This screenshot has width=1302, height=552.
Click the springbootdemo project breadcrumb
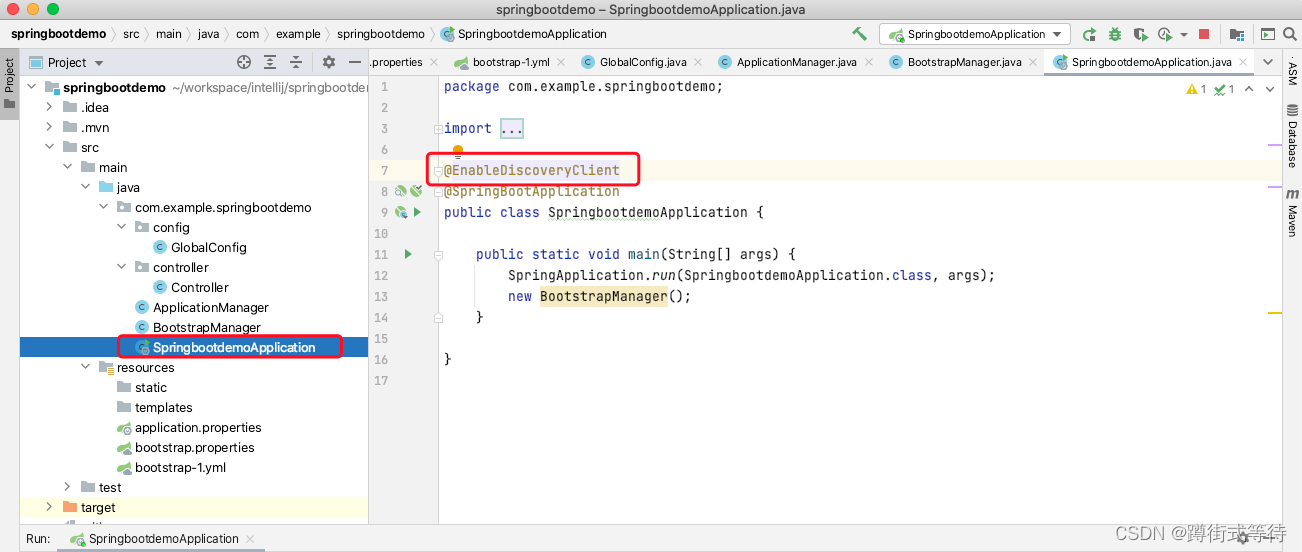pos(58,34)
